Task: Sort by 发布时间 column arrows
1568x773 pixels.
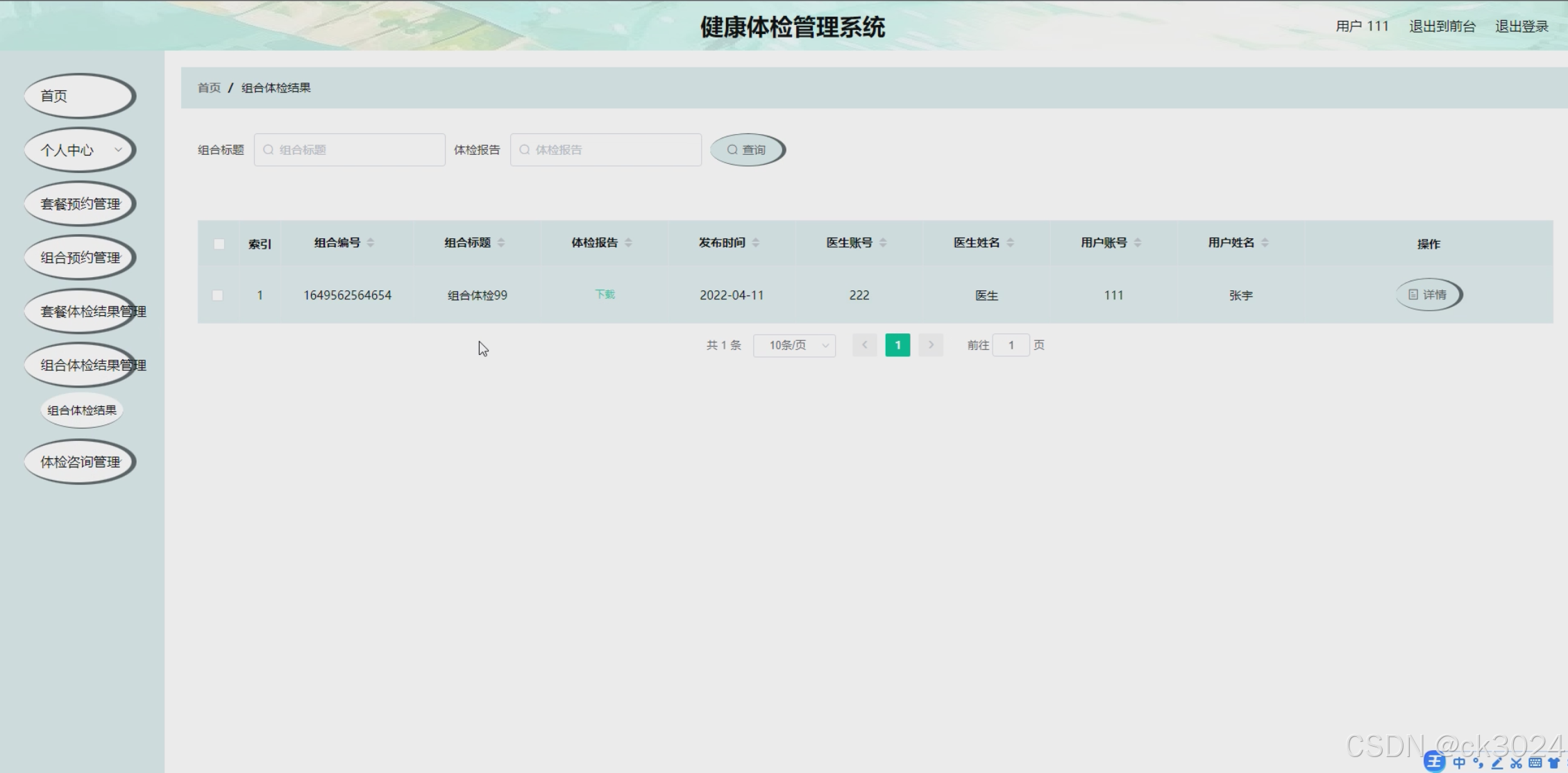Action: pos(756,242)
